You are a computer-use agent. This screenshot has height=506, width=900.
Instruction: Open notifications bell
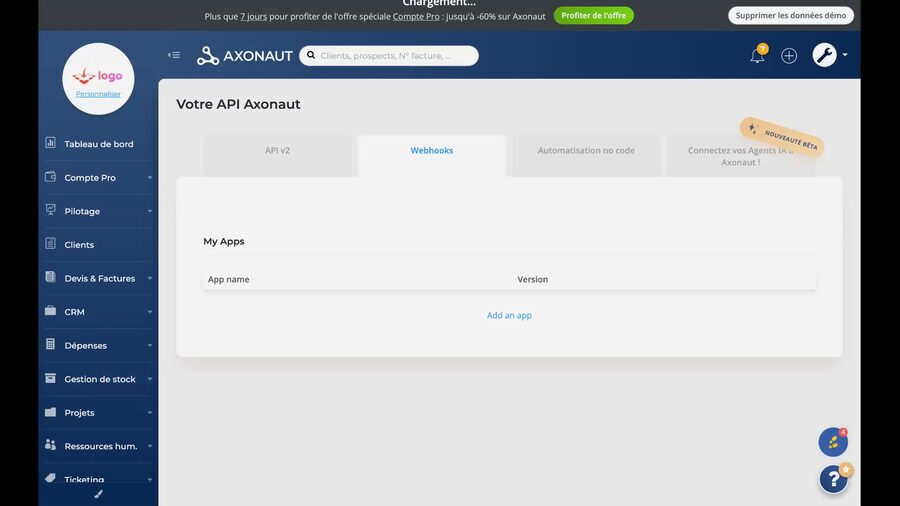coord(757,55)
